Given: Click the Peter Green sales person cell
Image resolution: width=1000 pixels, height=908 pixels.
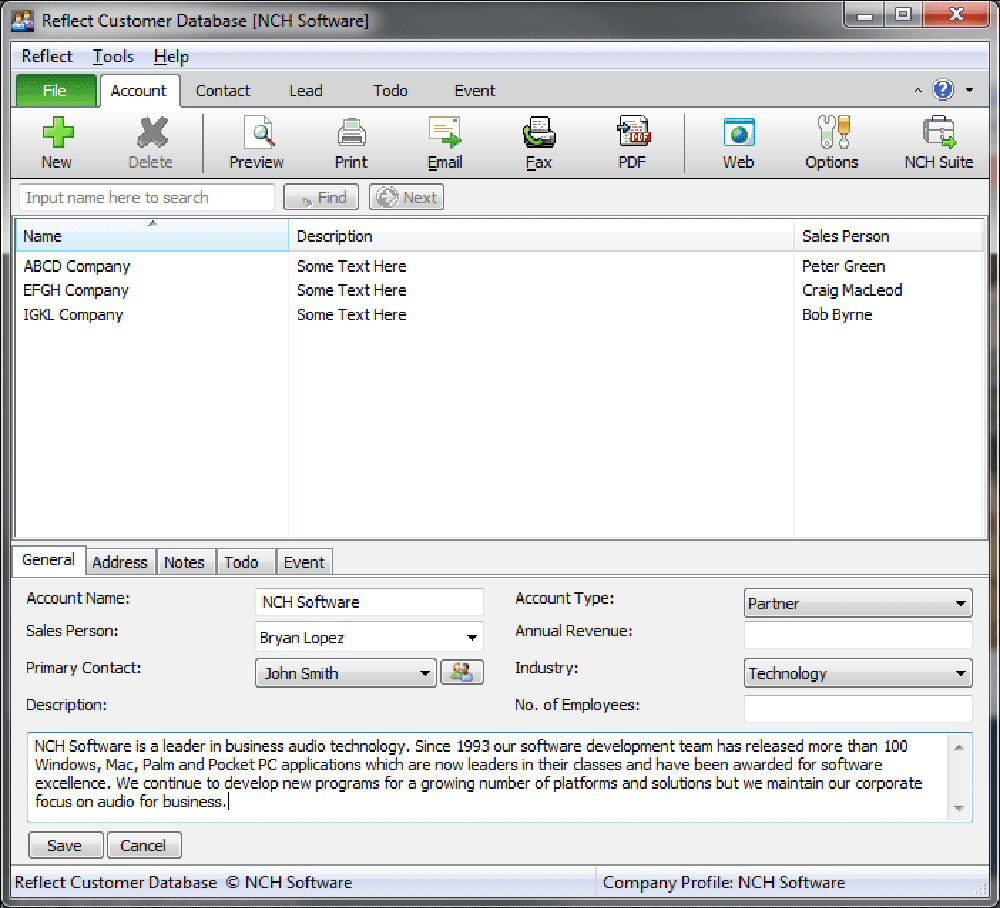Looking at the screenshot, I should (x=843, y=267).
